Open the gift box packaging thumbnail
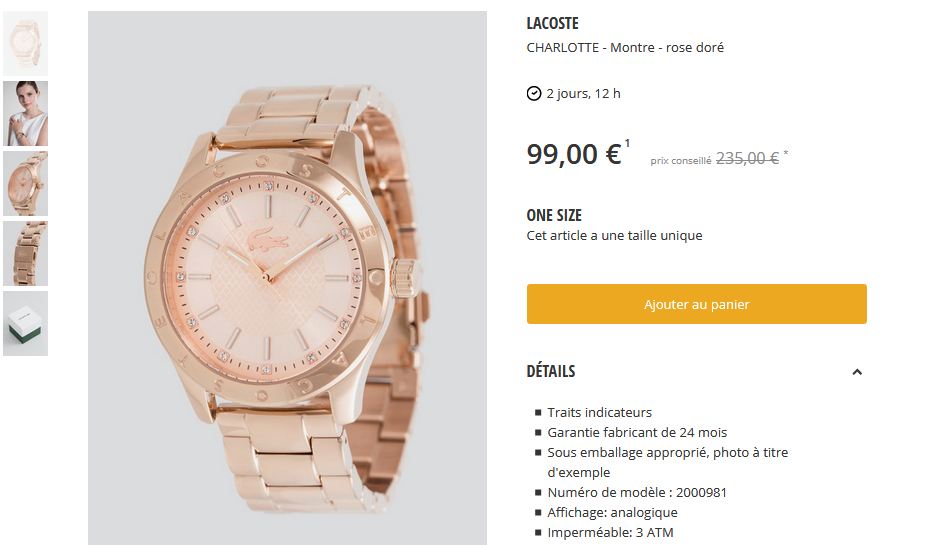This screenshot has height=545, width=933. tap(26, 324)
